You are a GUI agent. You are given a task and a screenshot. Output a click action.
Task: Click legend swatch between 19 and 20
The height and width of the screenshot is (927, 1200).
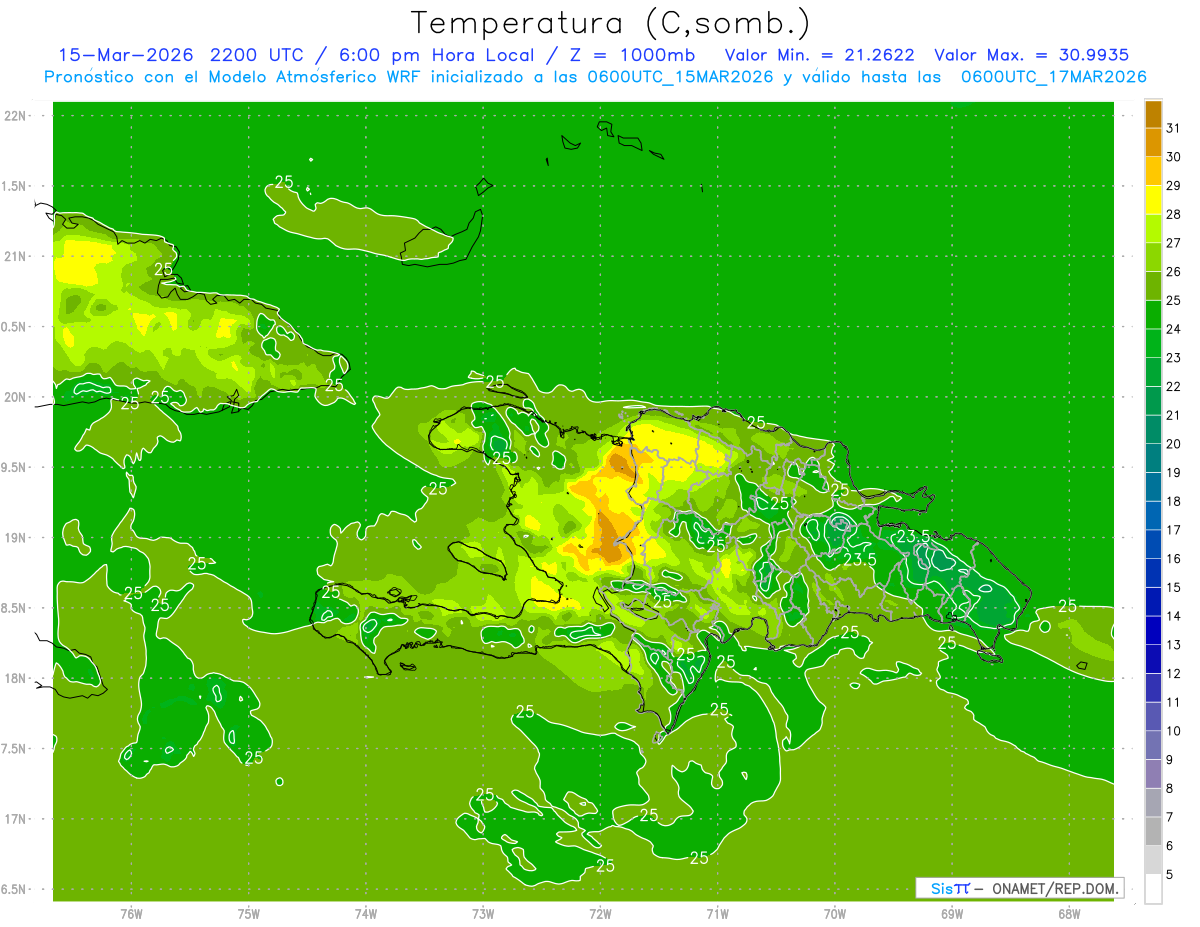tap(1153, 458)
